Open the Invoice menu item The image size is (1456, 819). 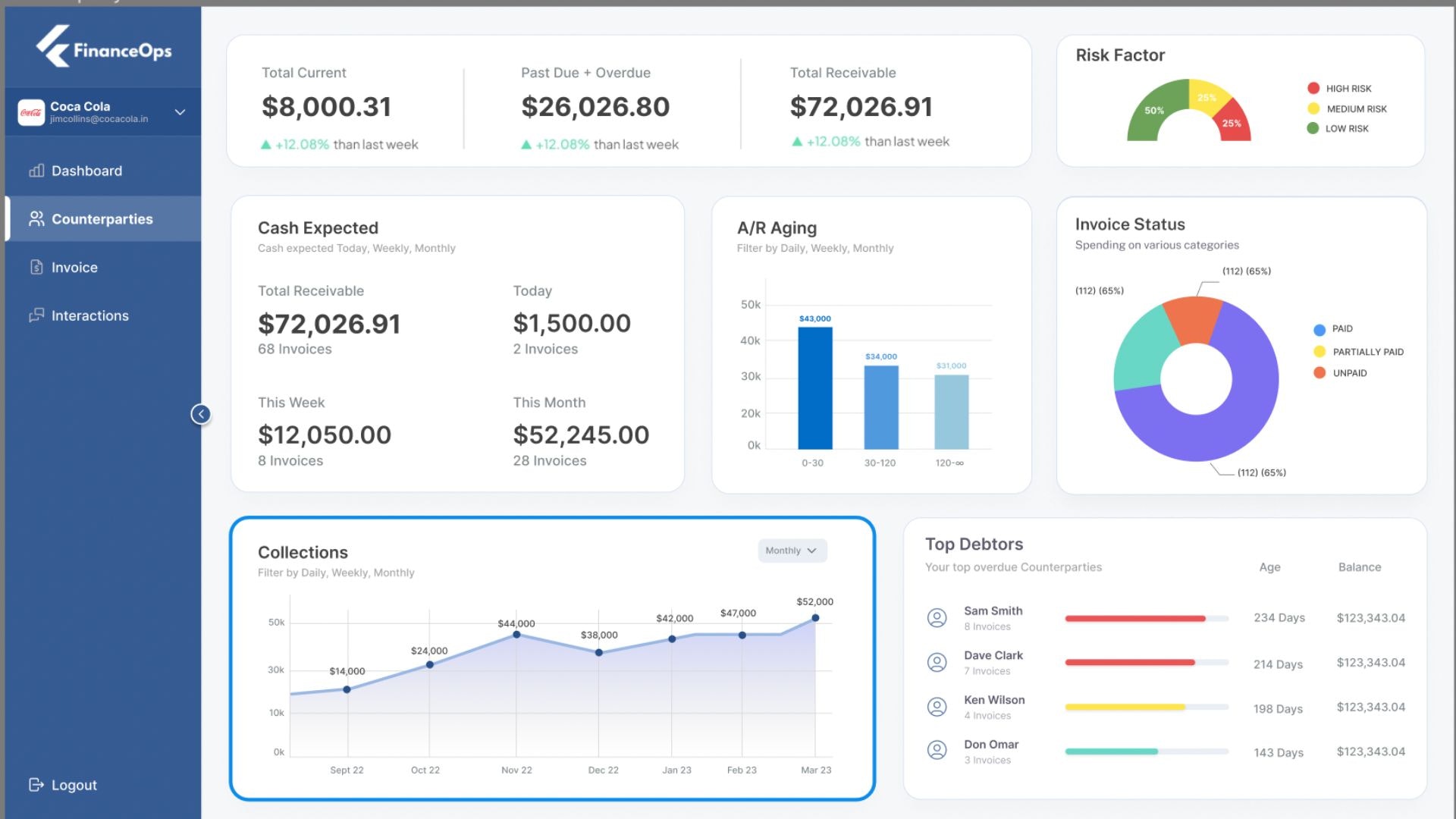coord(74,268)
